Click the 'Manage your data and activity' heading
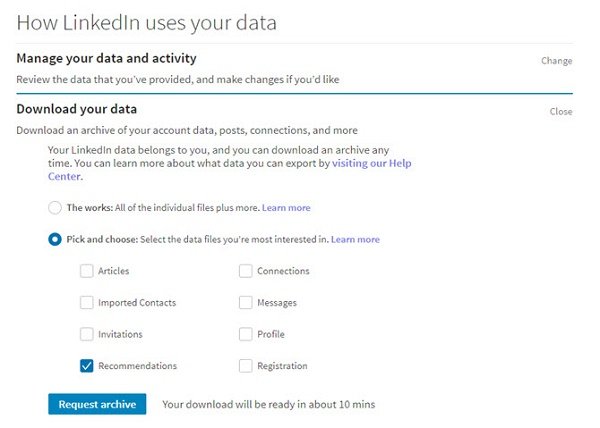600x428 pixels. point(106,59)
